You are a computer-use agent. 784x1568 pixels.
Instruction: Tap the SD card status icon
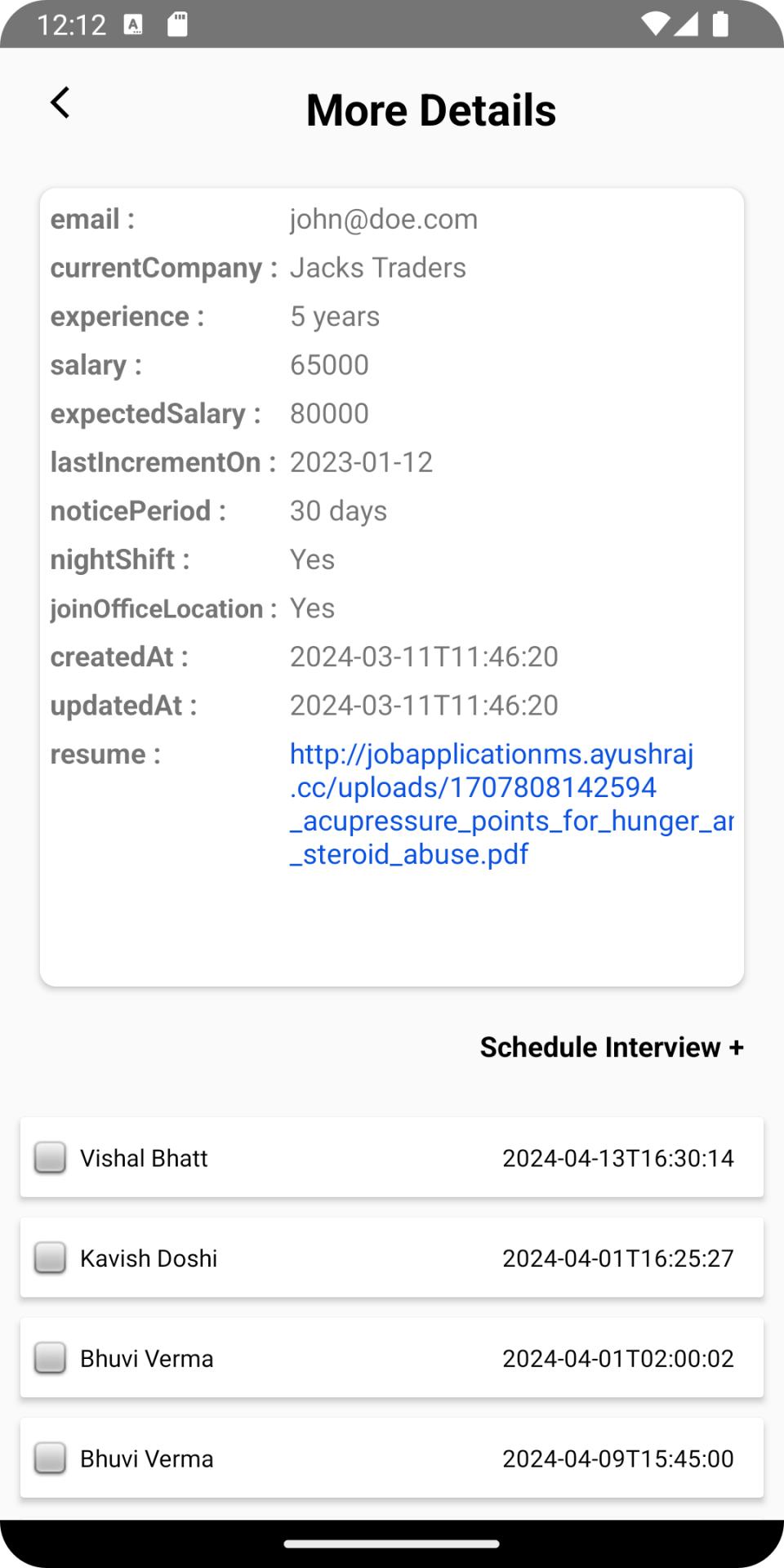coord(177,24)
